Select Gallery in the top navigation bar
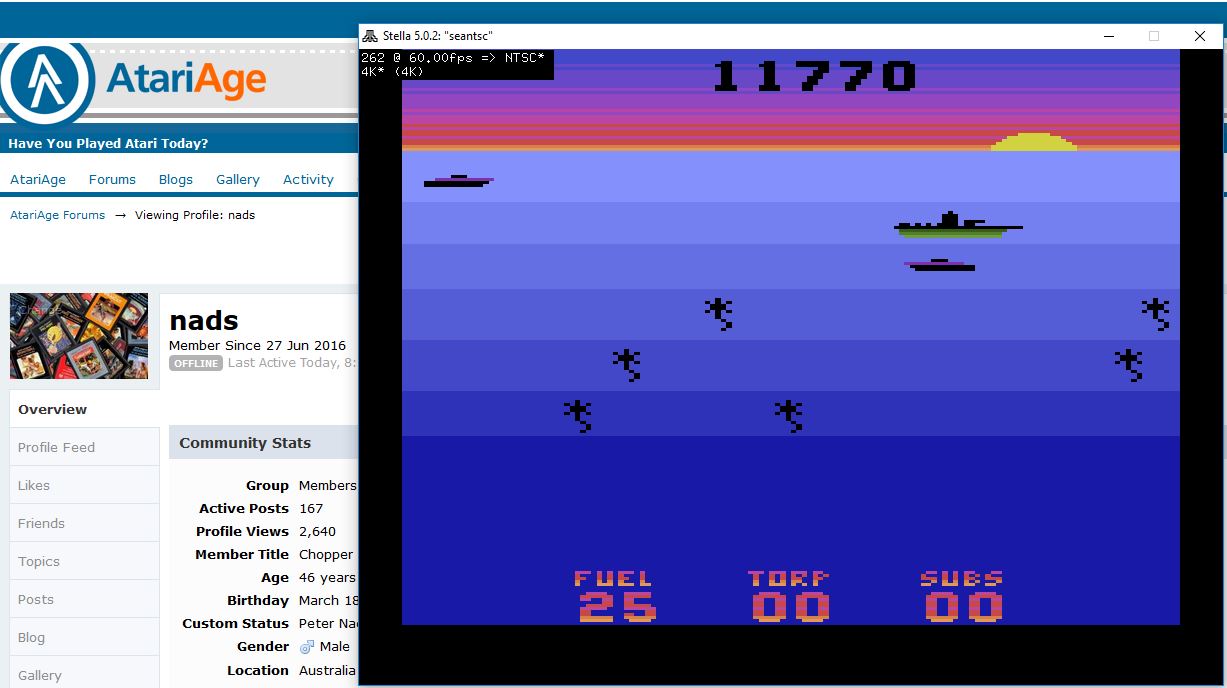 238,180
